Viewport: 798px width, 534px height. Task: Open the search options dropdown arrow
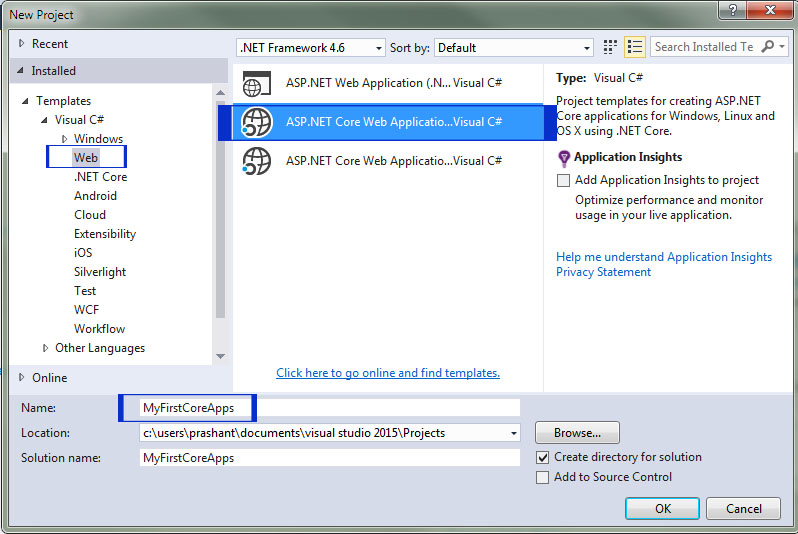782,47
